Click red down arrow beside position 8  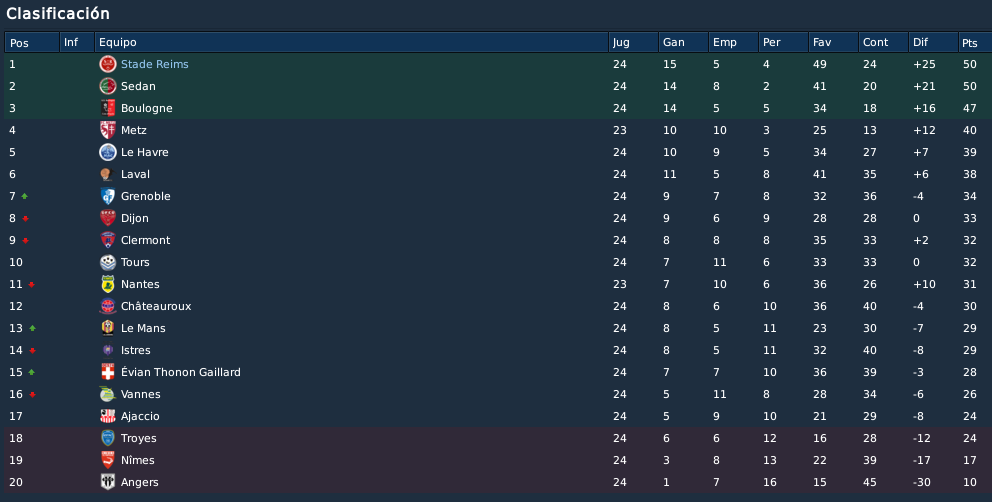click(25, 218)
